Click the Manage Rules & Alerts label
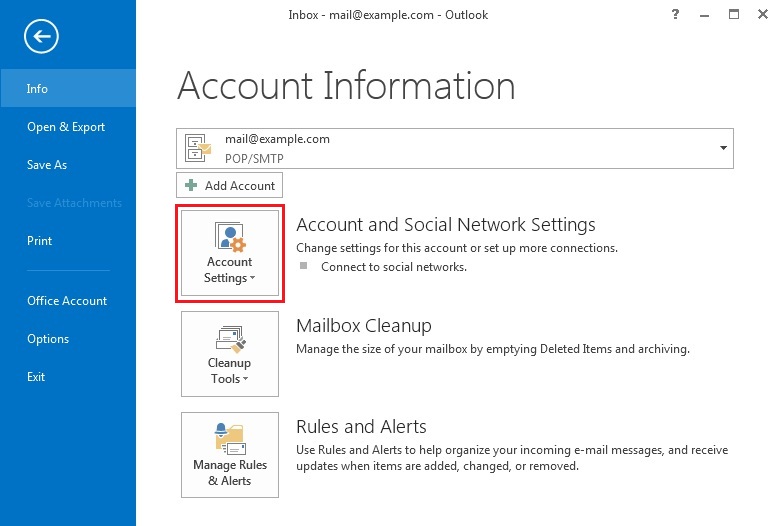This screenshot has height=526, width=777. pos(230,472)
